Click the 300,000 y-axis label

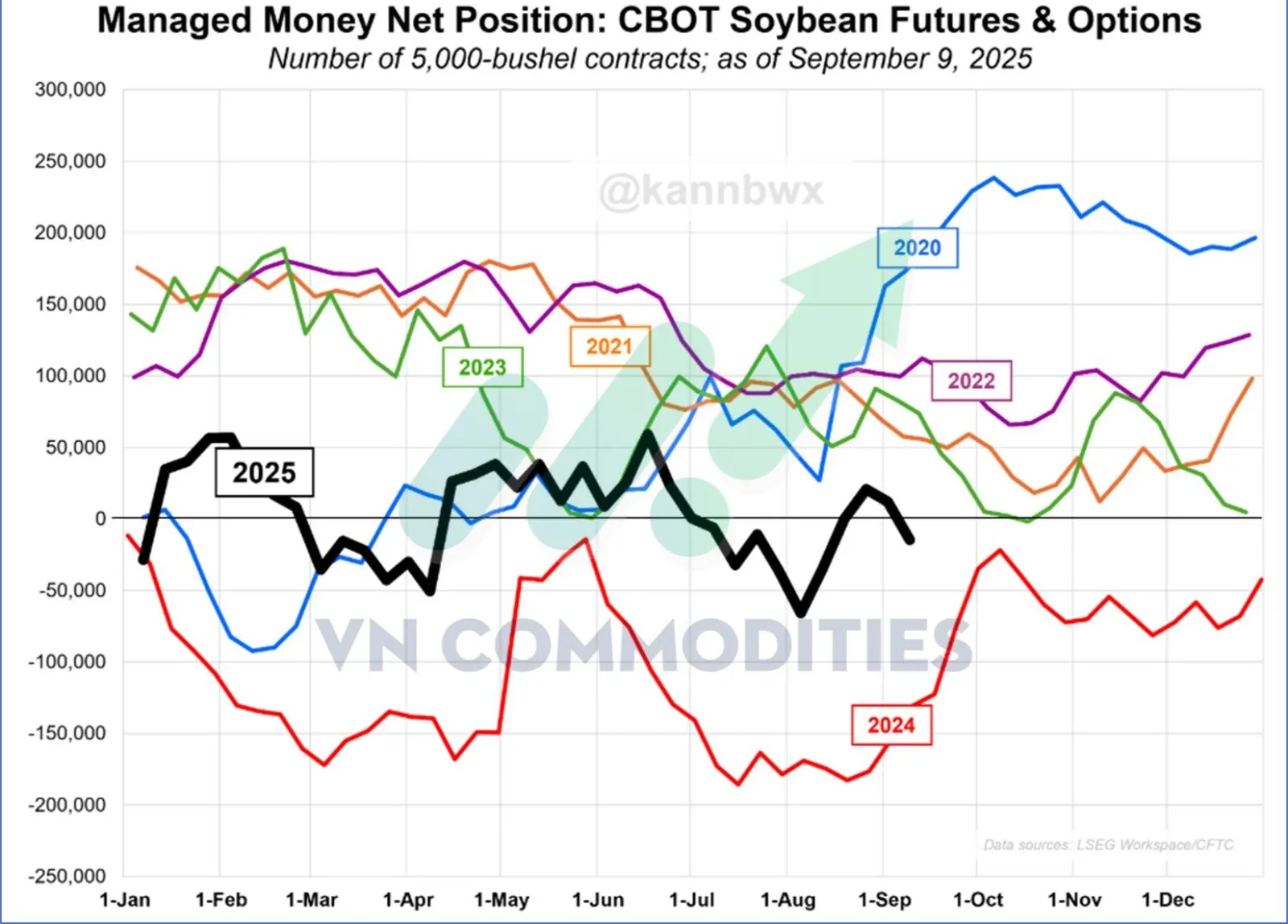coord(70,89)
